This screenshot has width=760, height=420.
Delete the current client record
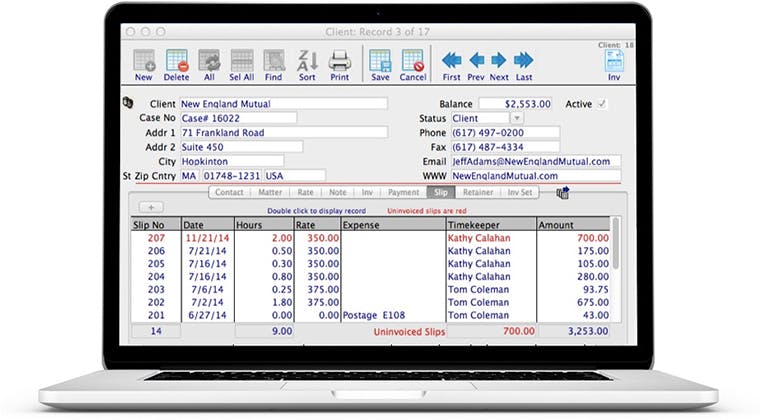click(x=176, y=65)
